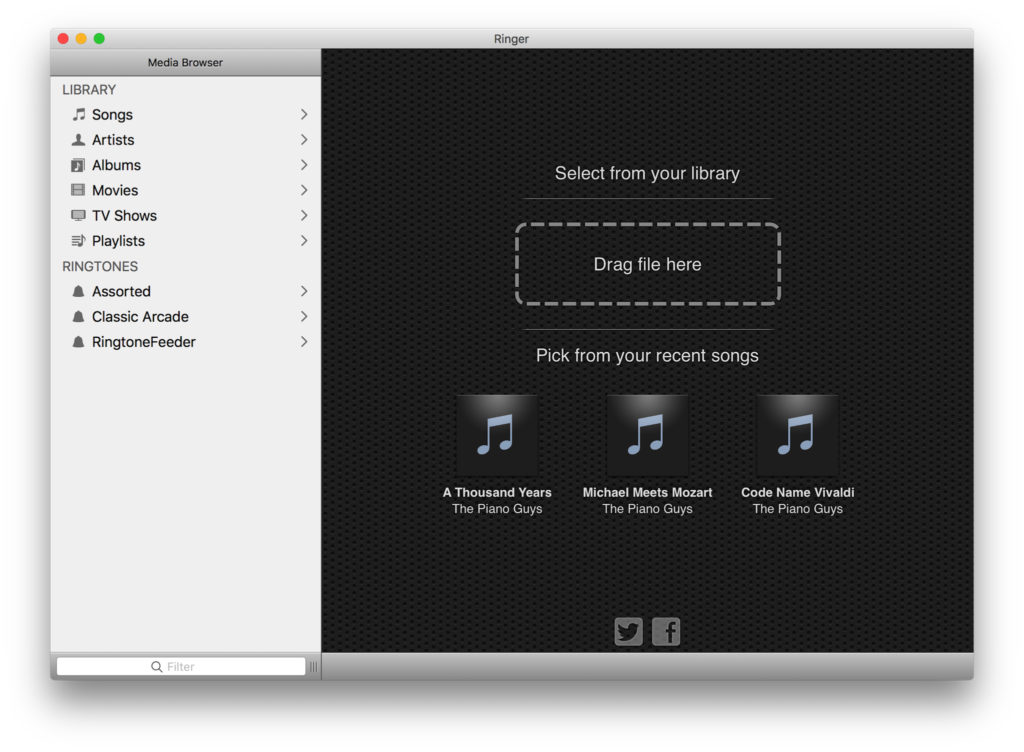Expand the Playlists chevron arrow
Image resolution: width=1024 pixels, height=752 pixels.
[x=304, y=241]
